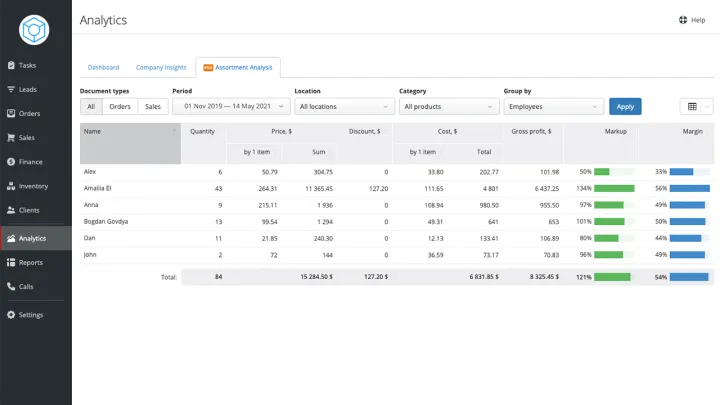Select the Orders document type toggle
Viewport: 720px width, 405px height.
[x=120, y=107]
